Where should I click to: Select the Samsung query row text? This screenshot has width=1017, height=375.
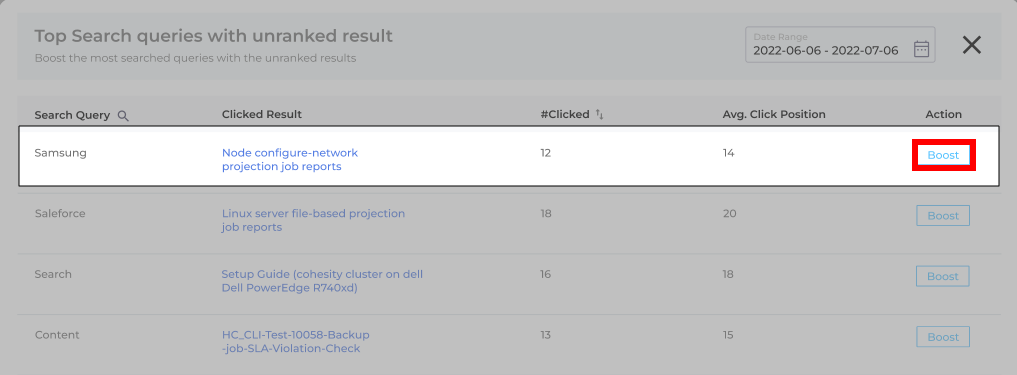[x=60, y=153]
